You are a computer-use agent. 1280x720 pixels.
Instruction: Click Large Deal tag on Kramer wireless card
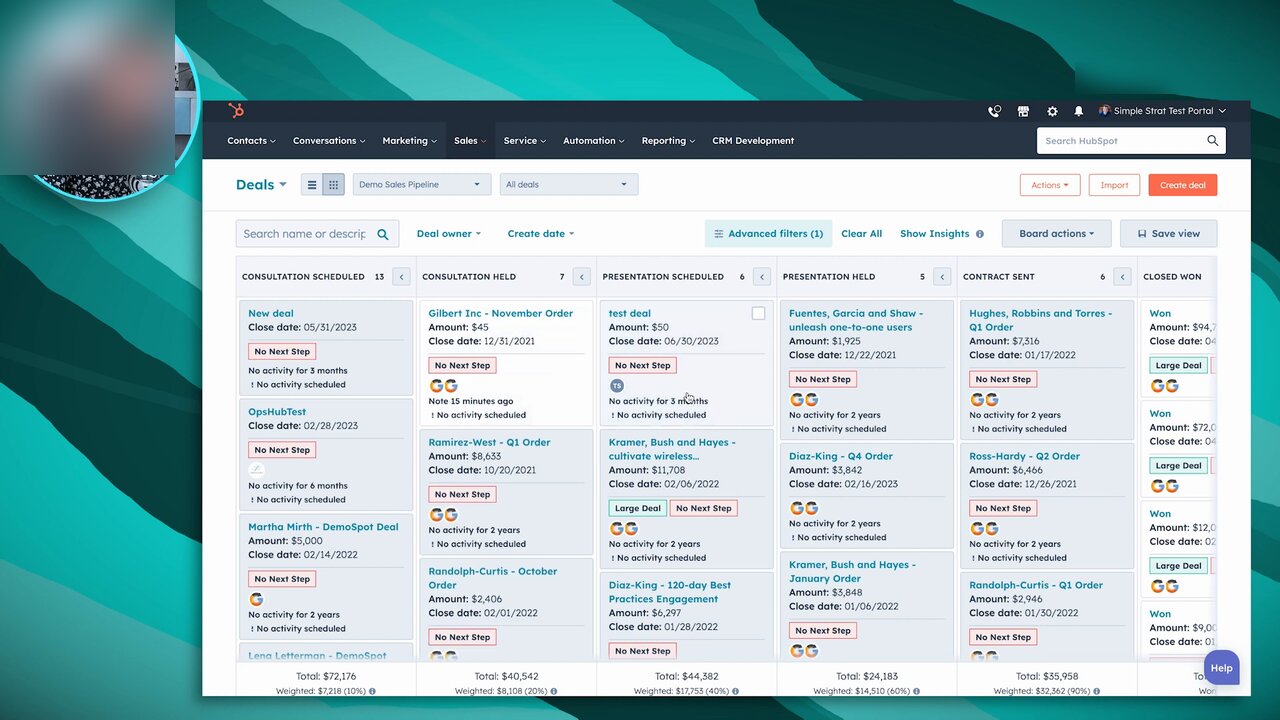click(x=638, y=508)
